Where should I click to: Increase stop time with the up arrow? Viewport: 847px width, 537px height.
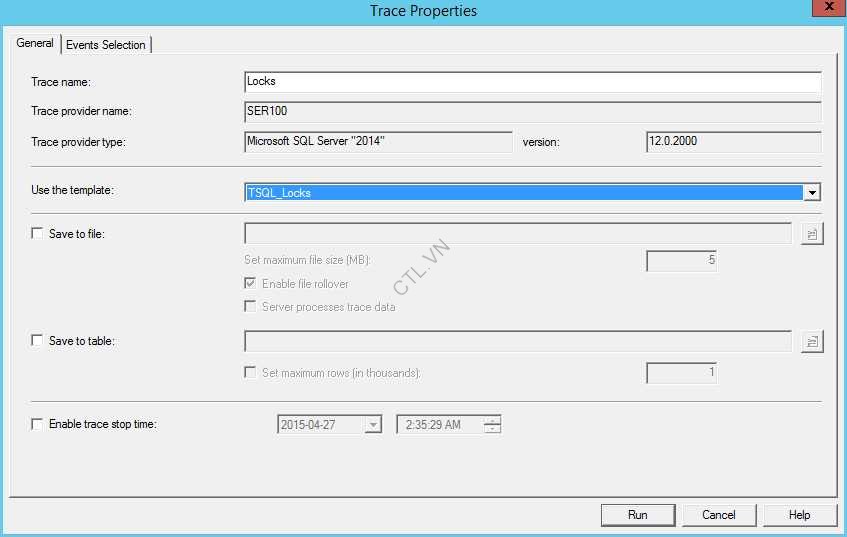click(492, 420)
